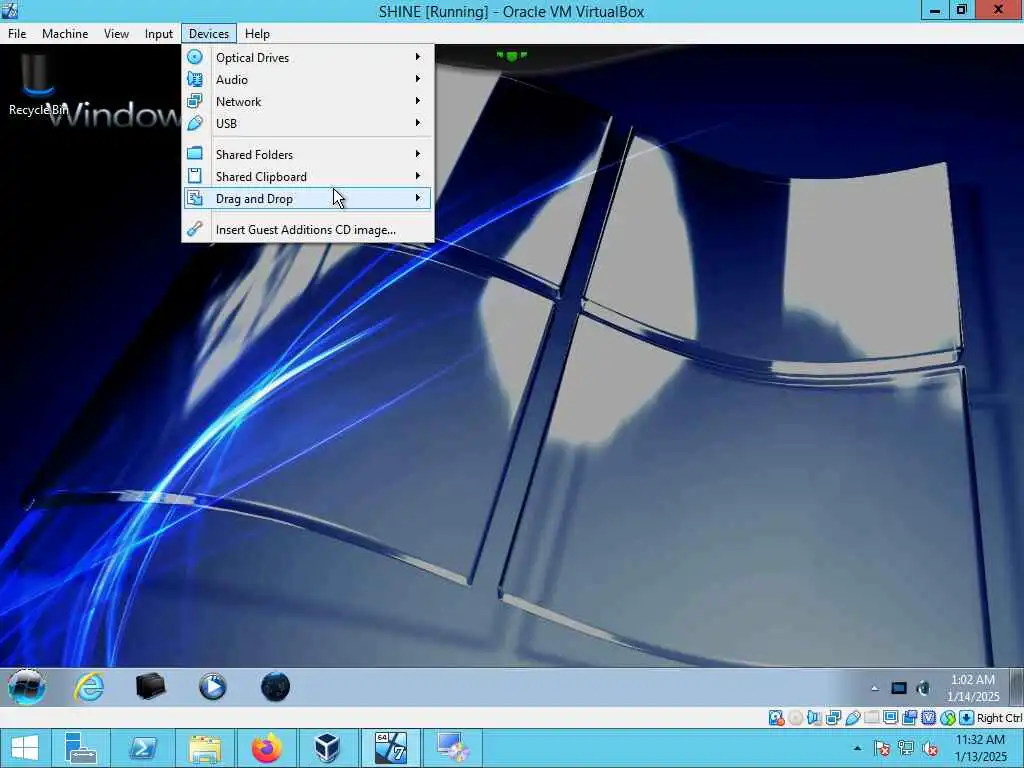Click the running VM taskbar button

391,748
